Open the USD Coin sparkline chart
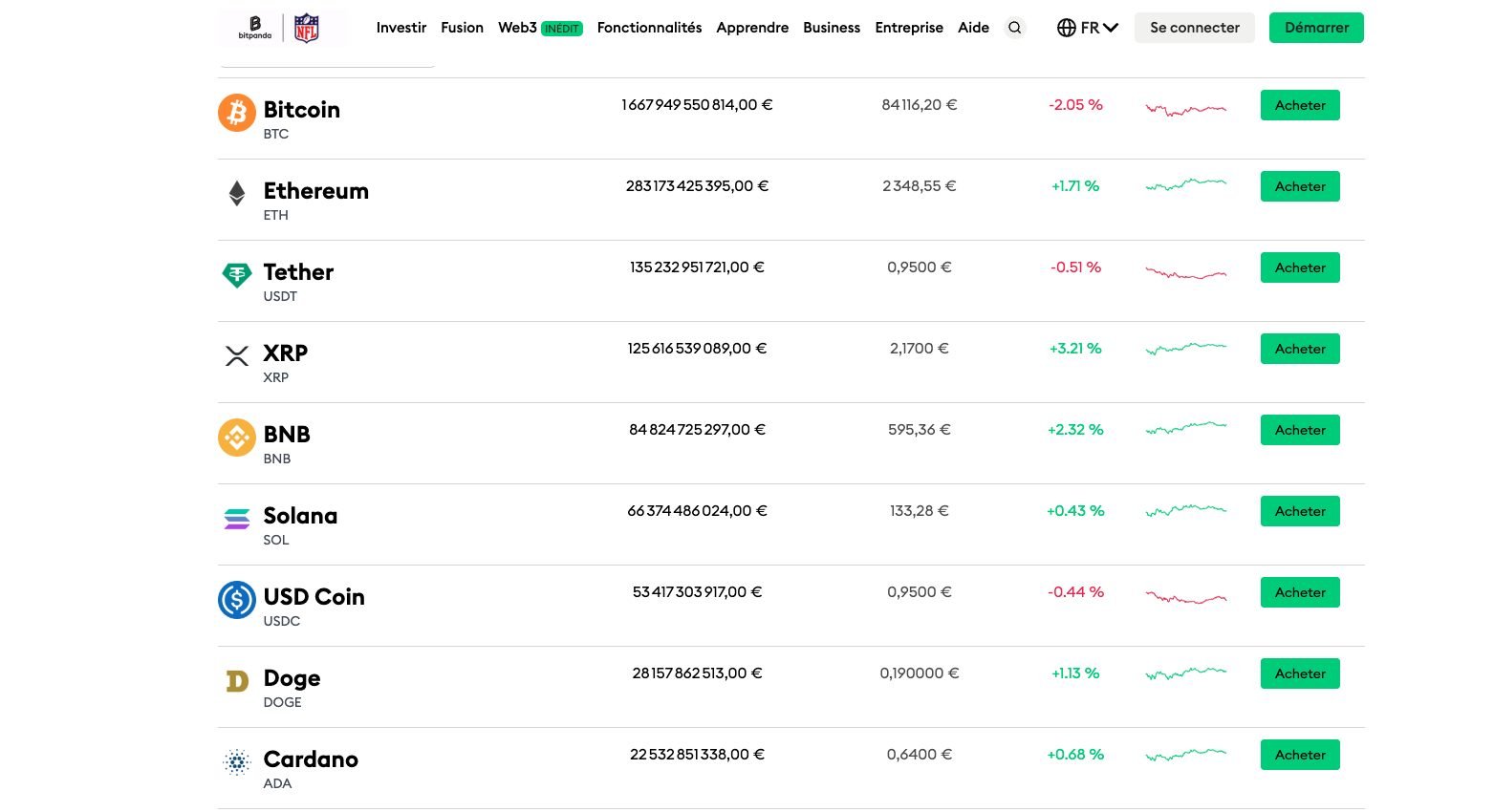This screenshot has width=1494, height=812. tap(1186, 598)
